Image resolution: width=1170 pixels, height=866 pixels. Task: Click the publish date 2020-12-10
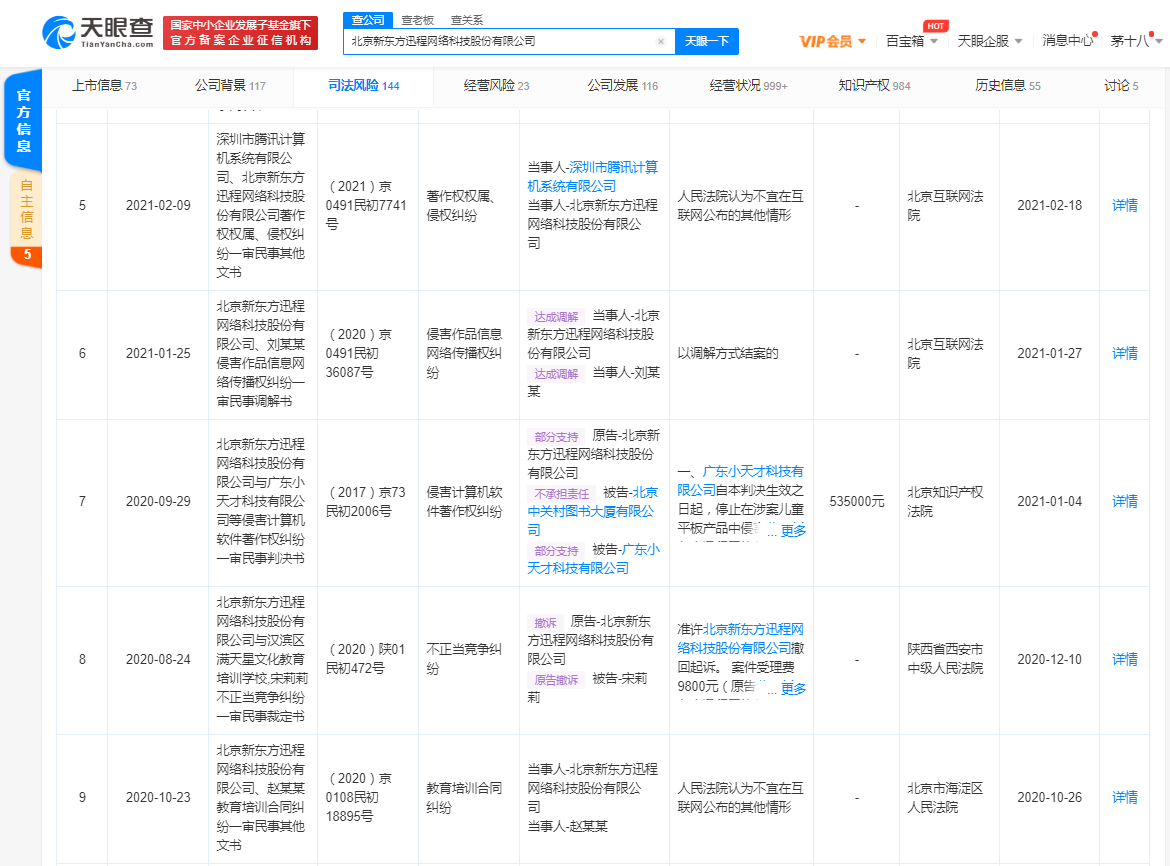[x=1049, y=659]
